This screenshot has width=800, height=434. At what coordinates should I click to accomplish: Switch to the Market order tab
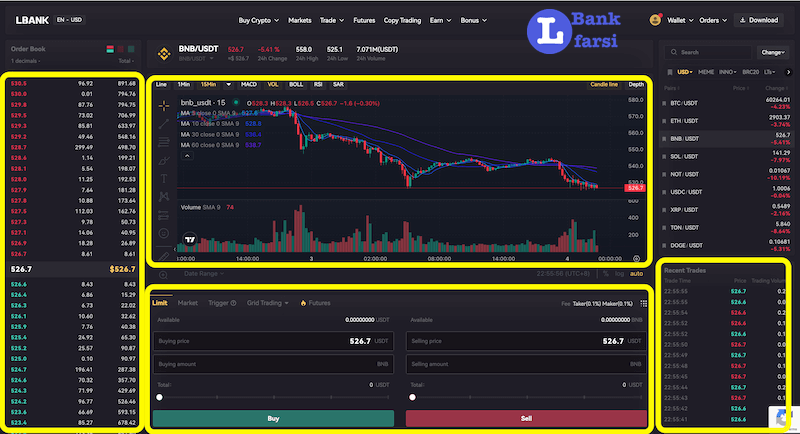point(188,302)
